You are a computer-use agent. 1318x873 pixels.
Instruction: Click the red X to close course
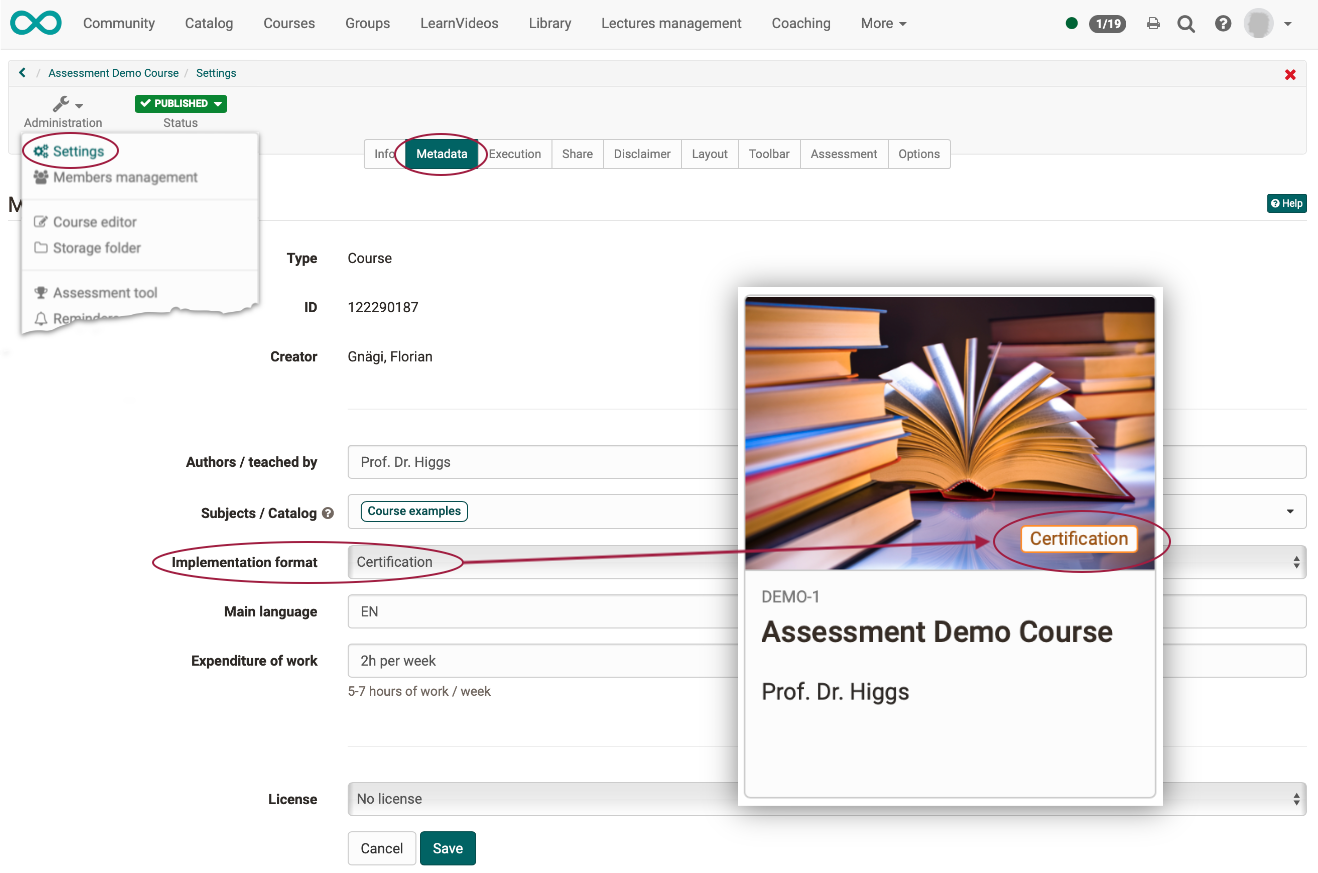pyautogui.click(x=1290, y=74)
